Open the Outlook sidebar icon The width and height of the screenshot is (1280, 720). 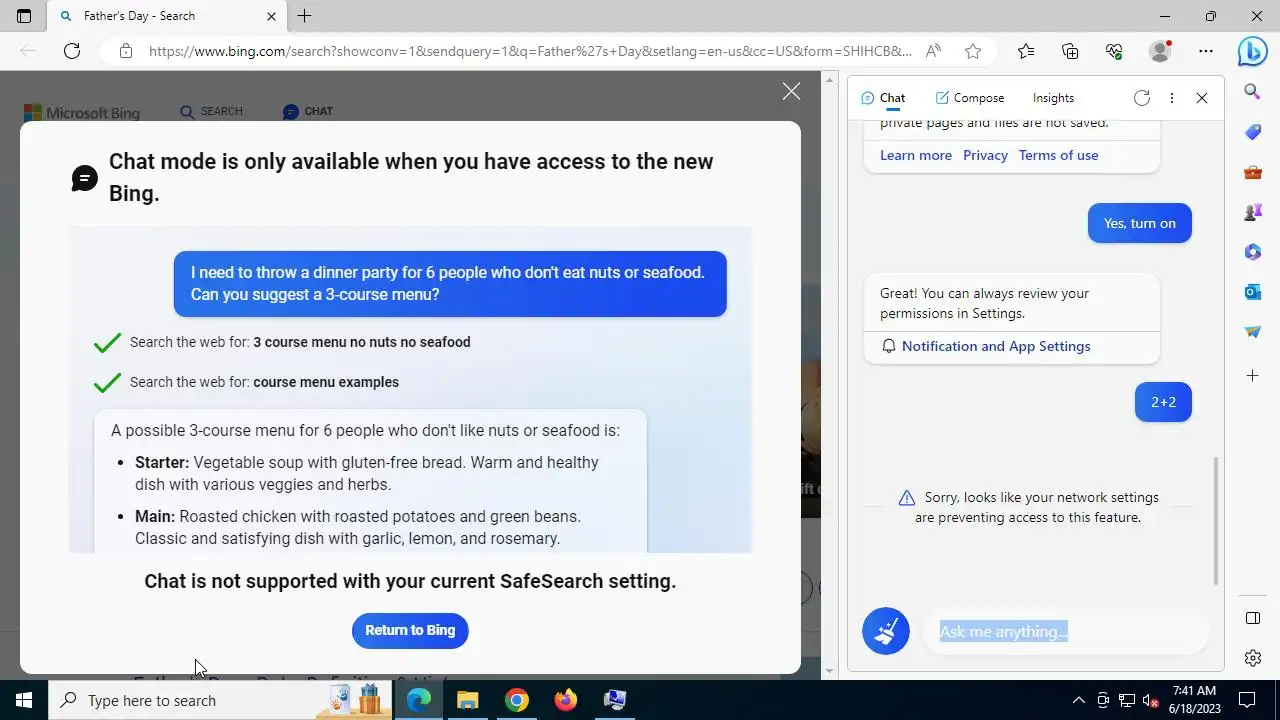click(x=1252, y=292)
